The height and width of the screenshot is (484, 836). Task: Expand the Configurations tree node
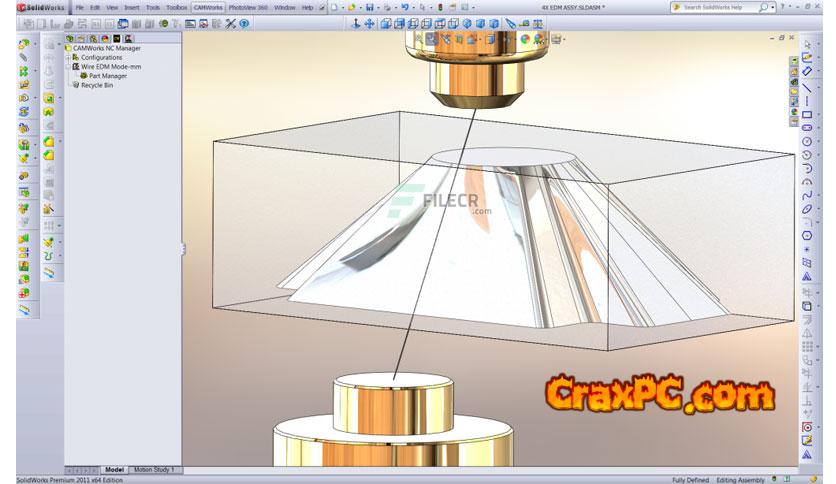(68, 57)
